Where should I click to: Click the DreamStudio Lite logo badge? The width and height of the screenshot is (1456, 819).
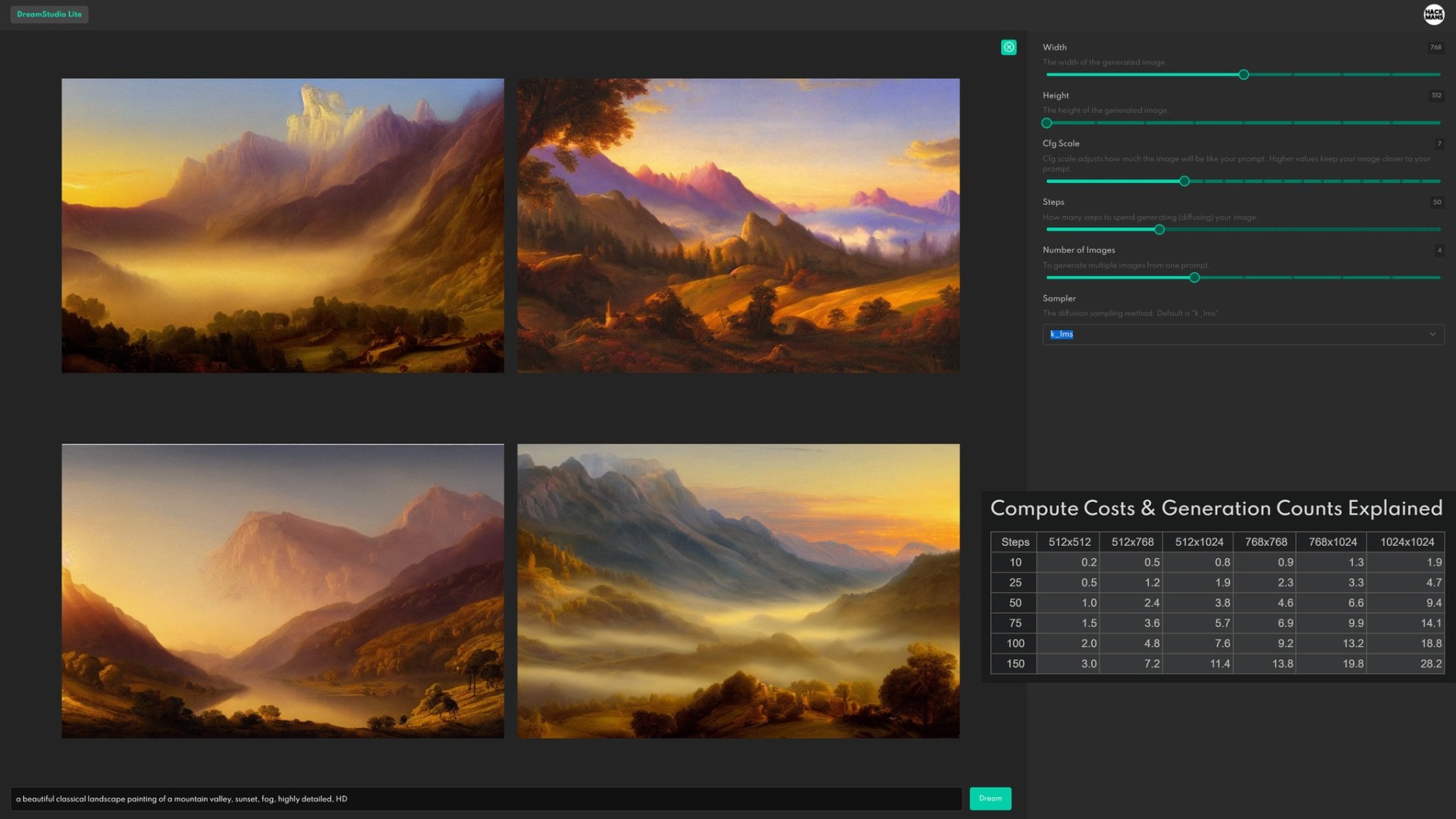coord(49,14)
